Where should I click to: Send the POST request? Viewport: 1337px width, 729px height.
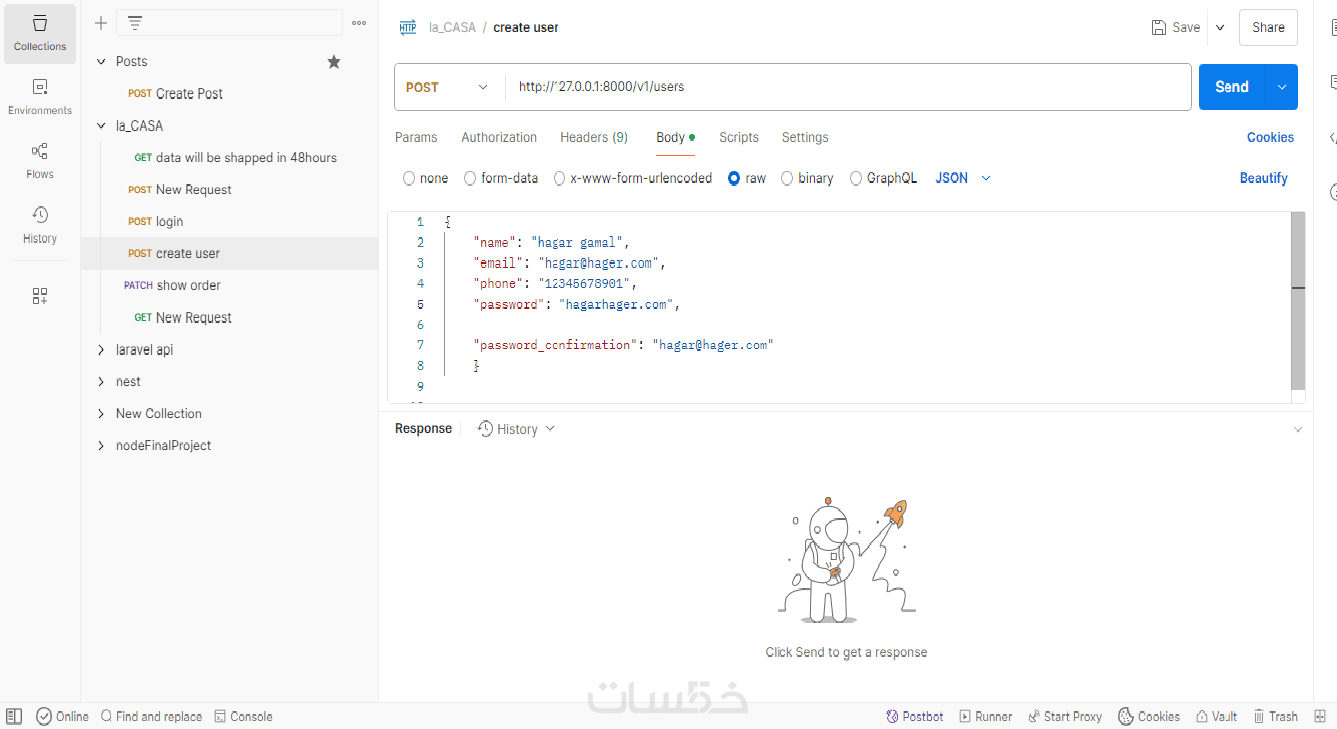pyautogui.click(x=1232, y=87)
